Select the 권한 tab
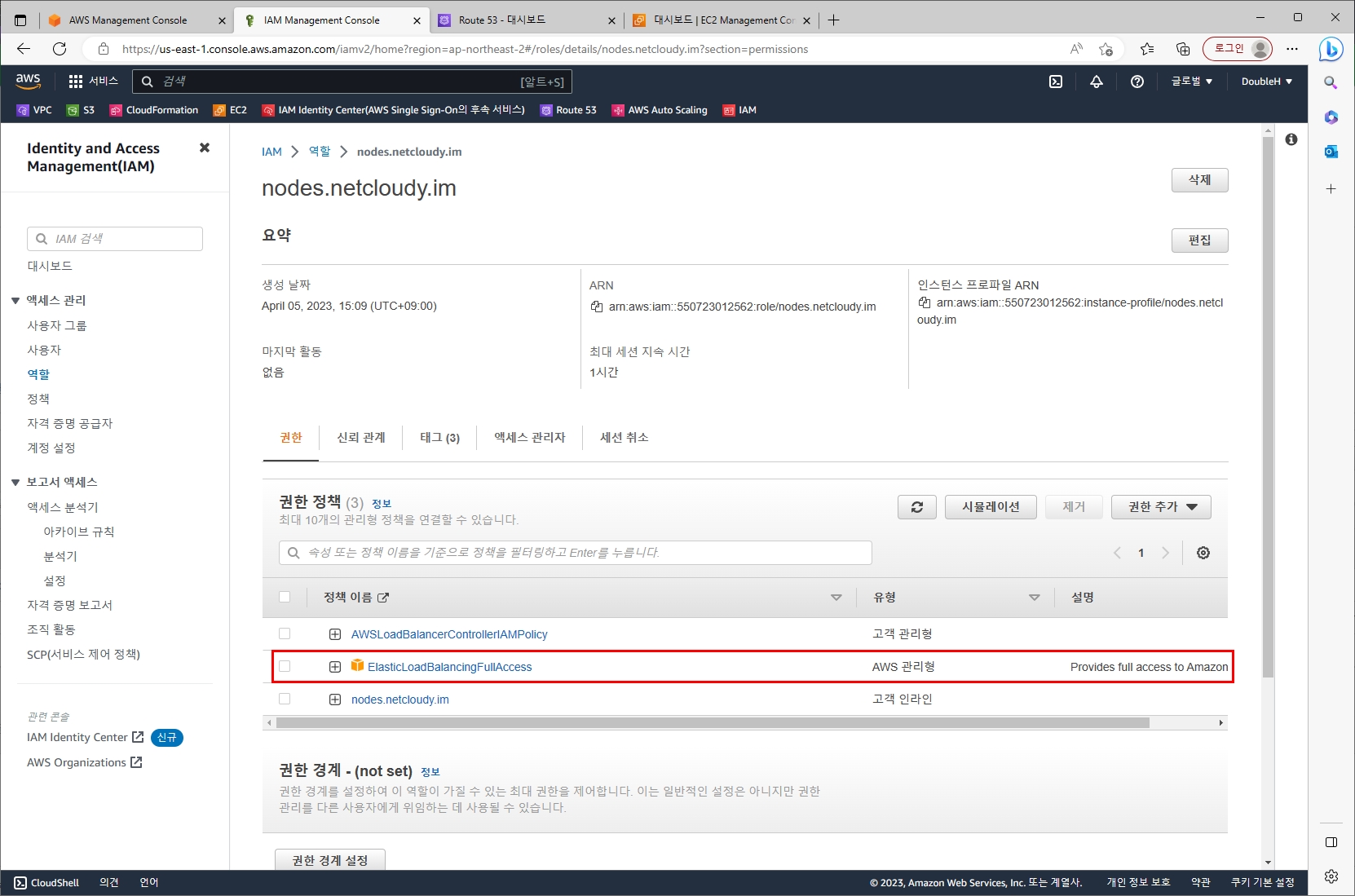 click(x=291, y=438)
